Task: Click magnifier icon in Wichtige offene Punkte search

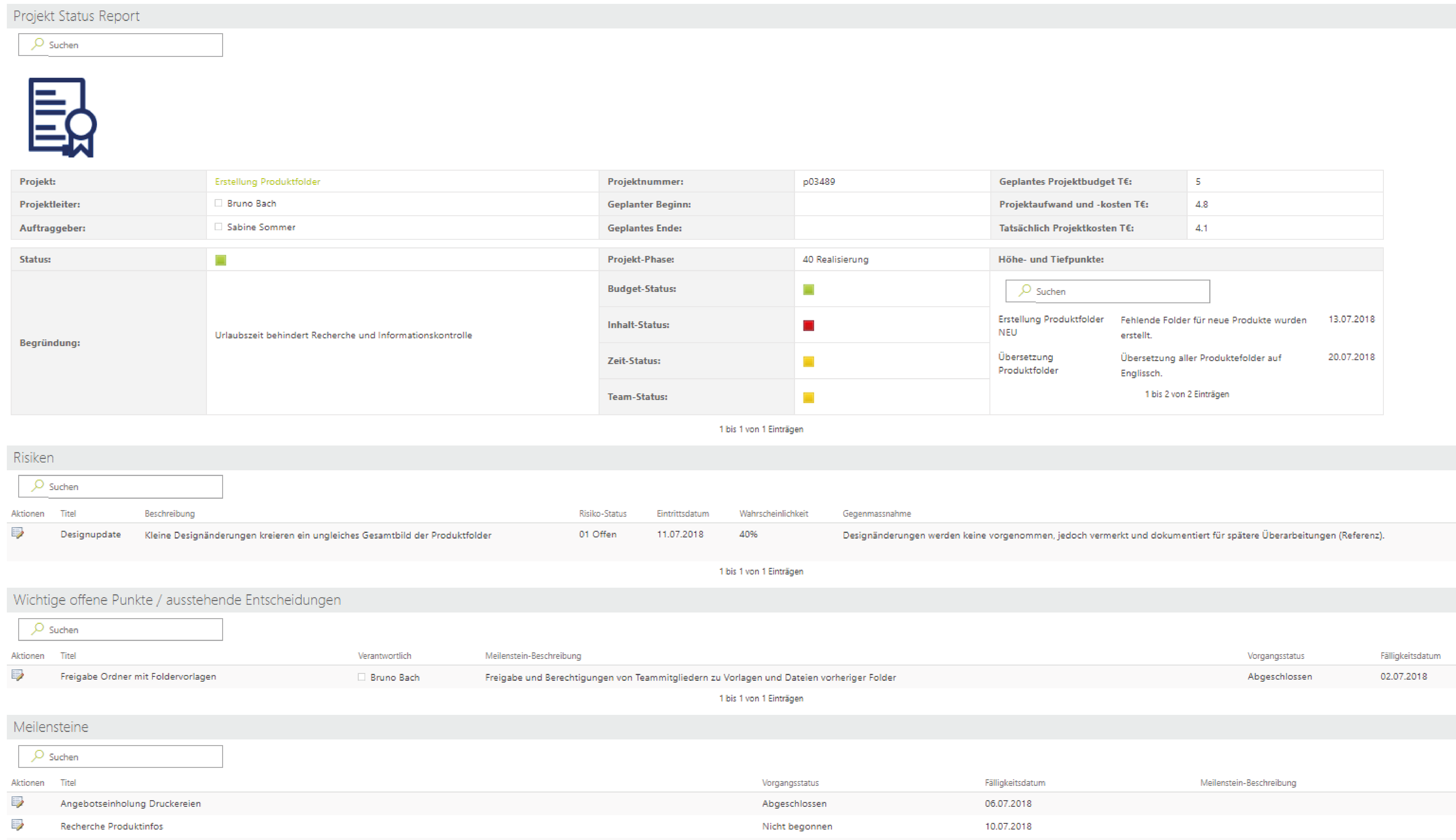Action: [x=38, y=629]
